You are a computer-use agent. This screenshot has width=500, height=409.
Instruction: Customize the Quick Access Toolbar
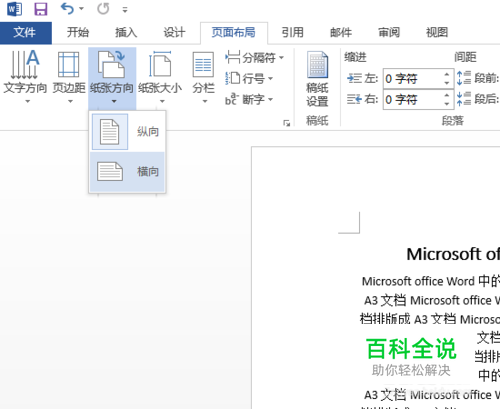click(x=125, y=10)
